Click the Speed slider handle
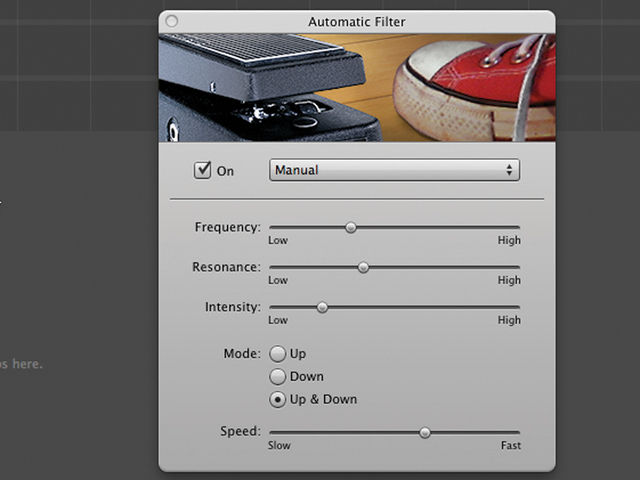The width and height of the screenshot is (640, 480). click(x=425, y=433)
